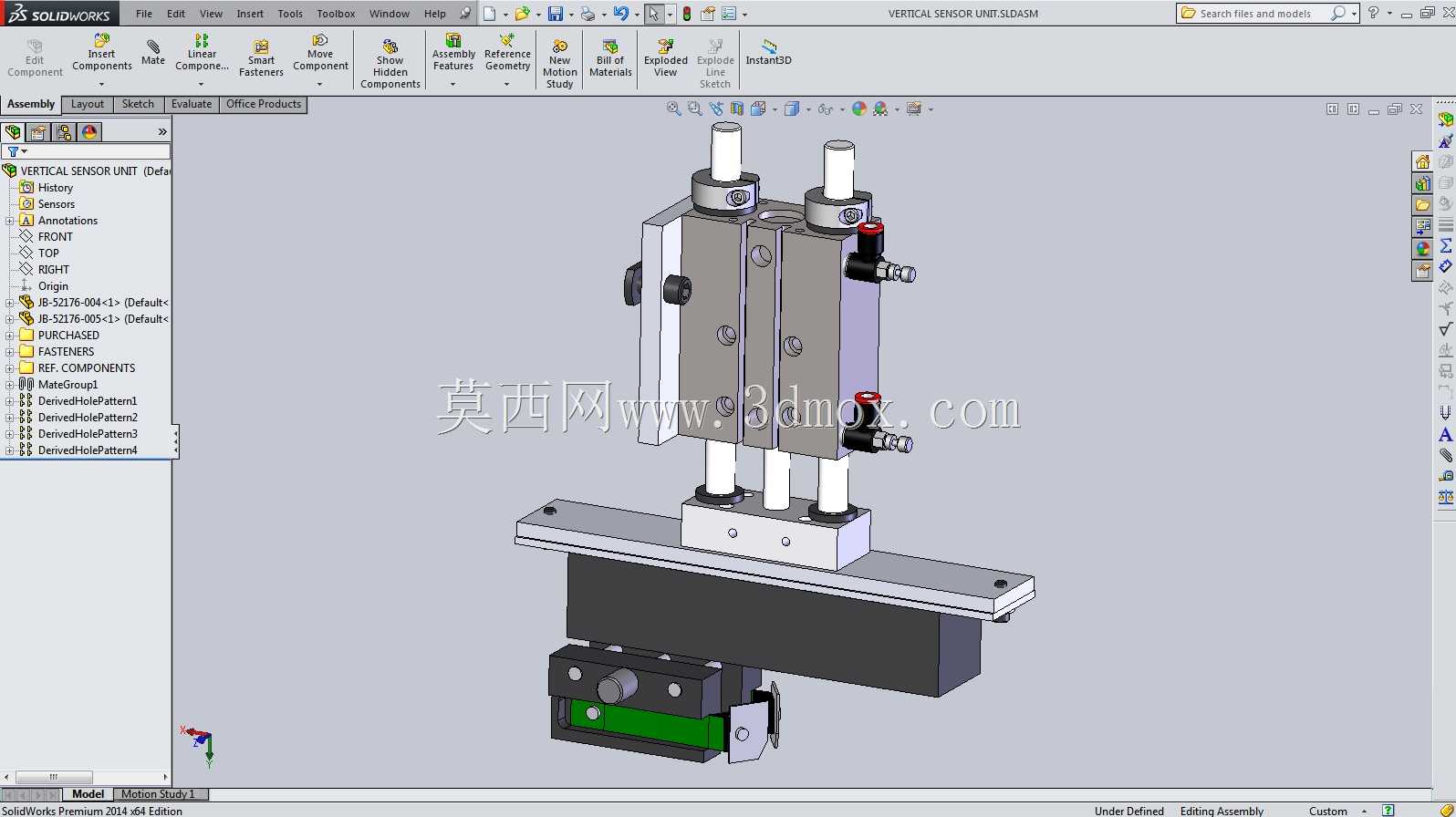This screenshot has height=817, width=1456.
Task: Click the Open file icon
Action: pyautogui.click(x=522, y=14)
